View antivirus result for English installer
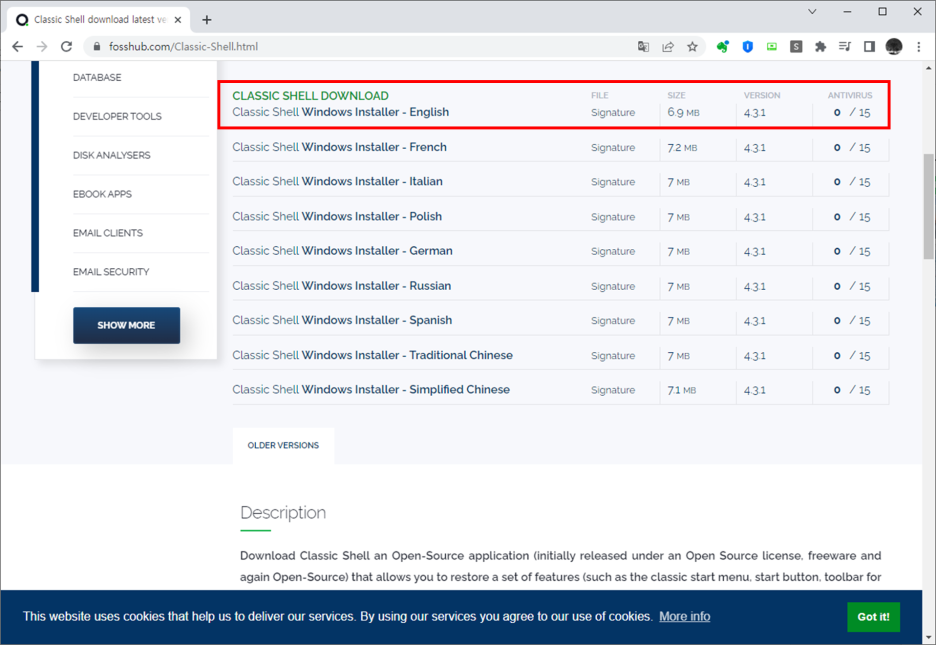Screen dimensions: 936x645 (852, 113)
